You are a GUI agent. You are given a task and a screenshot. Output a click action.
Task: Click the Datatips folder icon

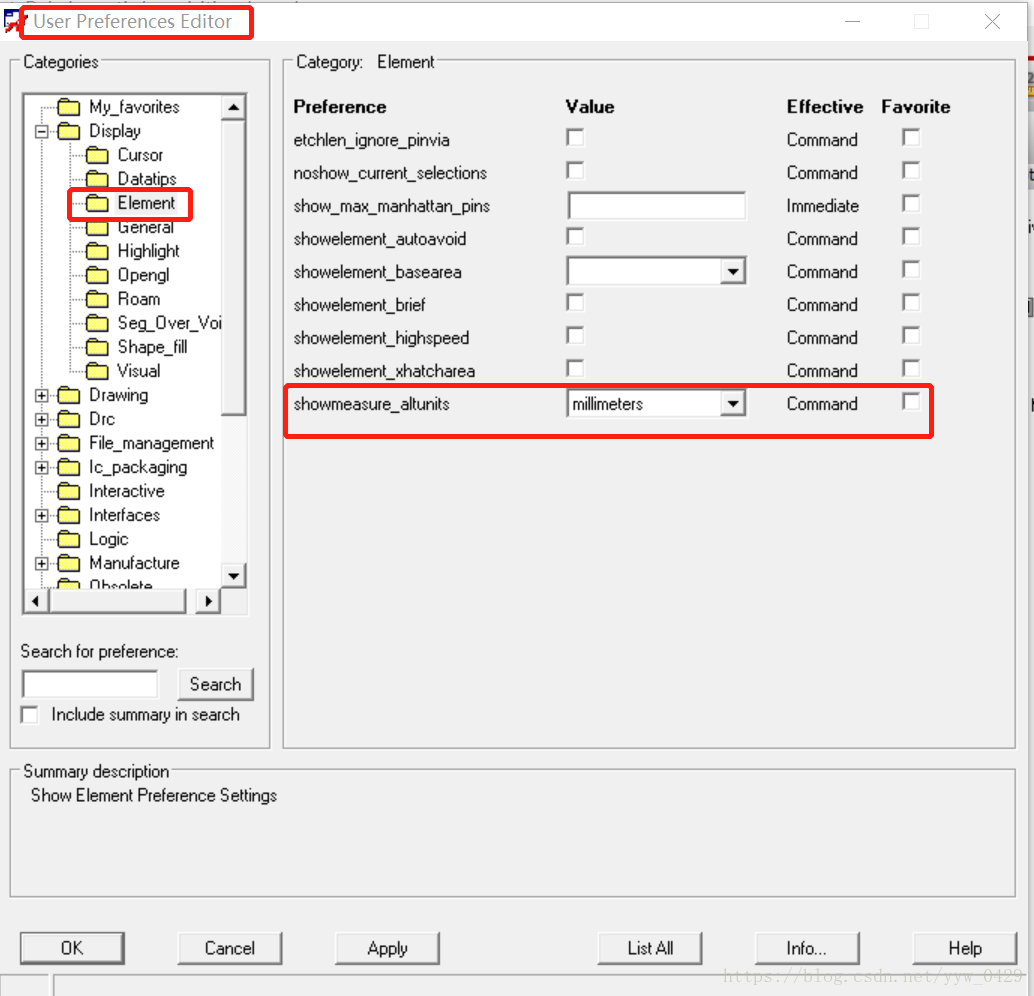(97, 179)
